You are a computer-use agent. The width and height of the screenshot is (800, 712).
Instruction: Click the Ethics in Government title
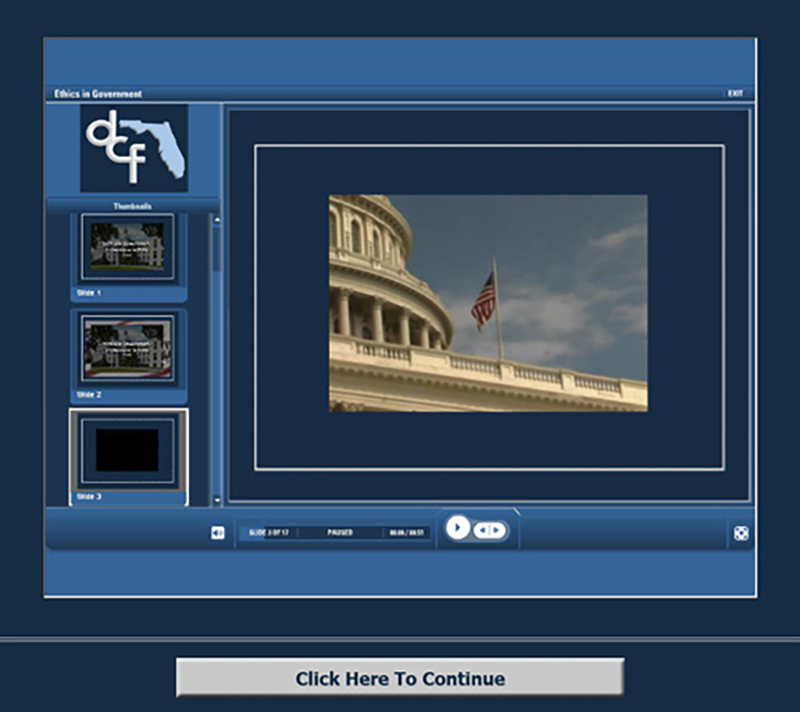click(x=98, y=94)
